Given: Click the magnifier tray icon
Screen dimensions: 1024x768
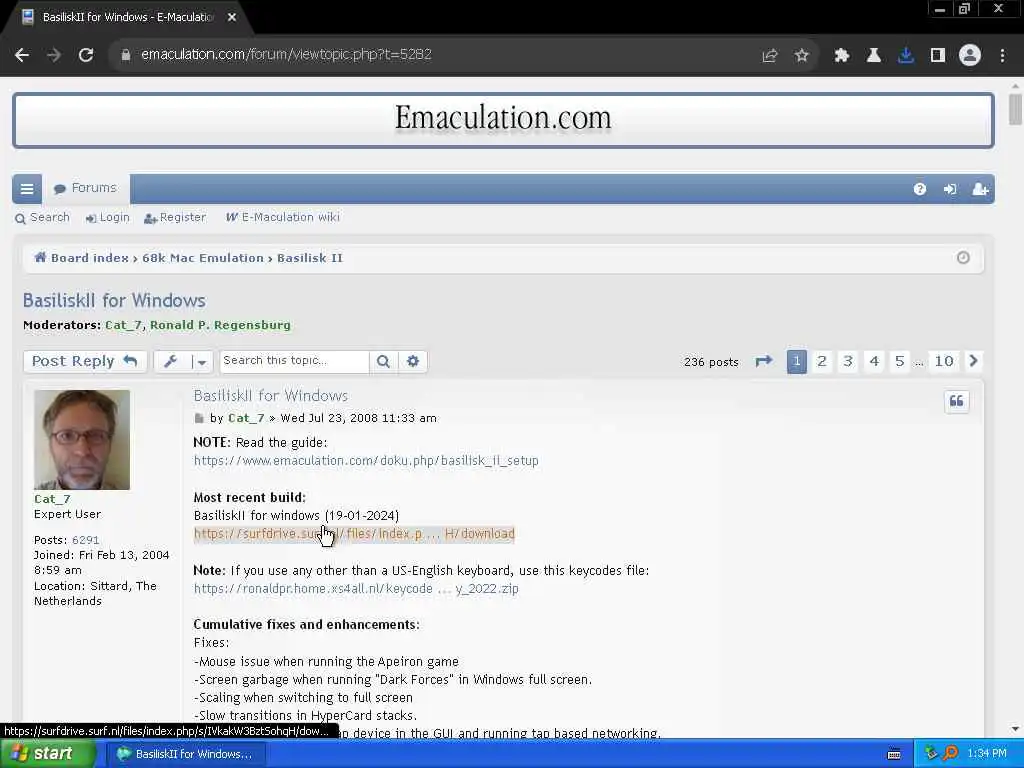Looking at the screenshot, I should pos(950,754).
